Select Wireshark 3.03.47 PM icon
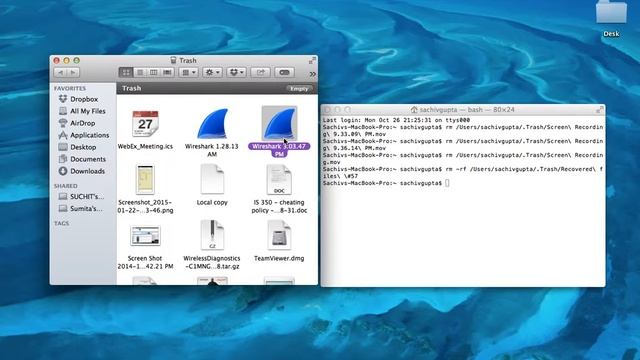Screen dimensions: 640x360 (279, 123)
